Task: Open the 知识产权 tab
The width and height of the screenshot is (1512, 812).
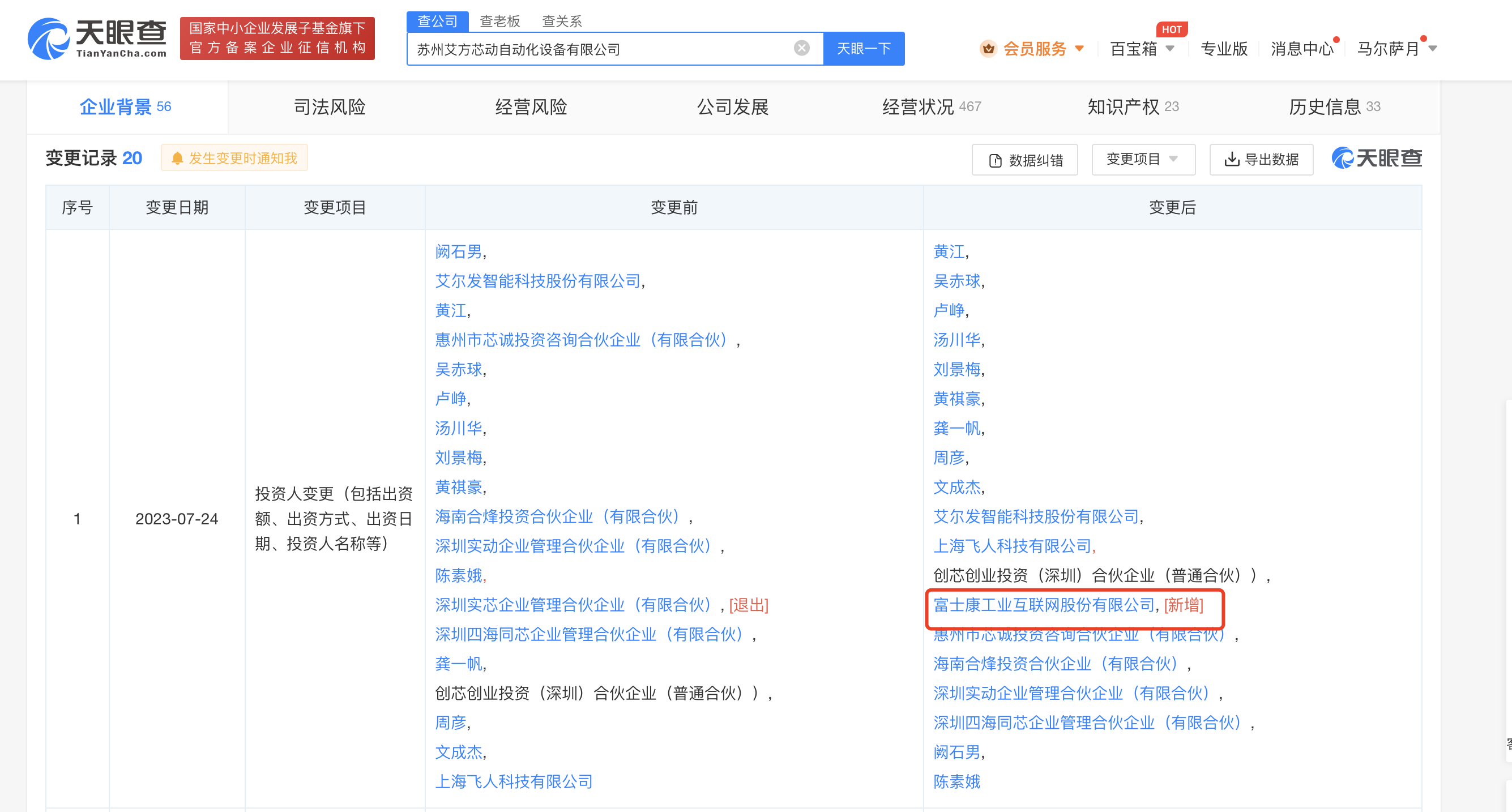Action: point(1133,107)
